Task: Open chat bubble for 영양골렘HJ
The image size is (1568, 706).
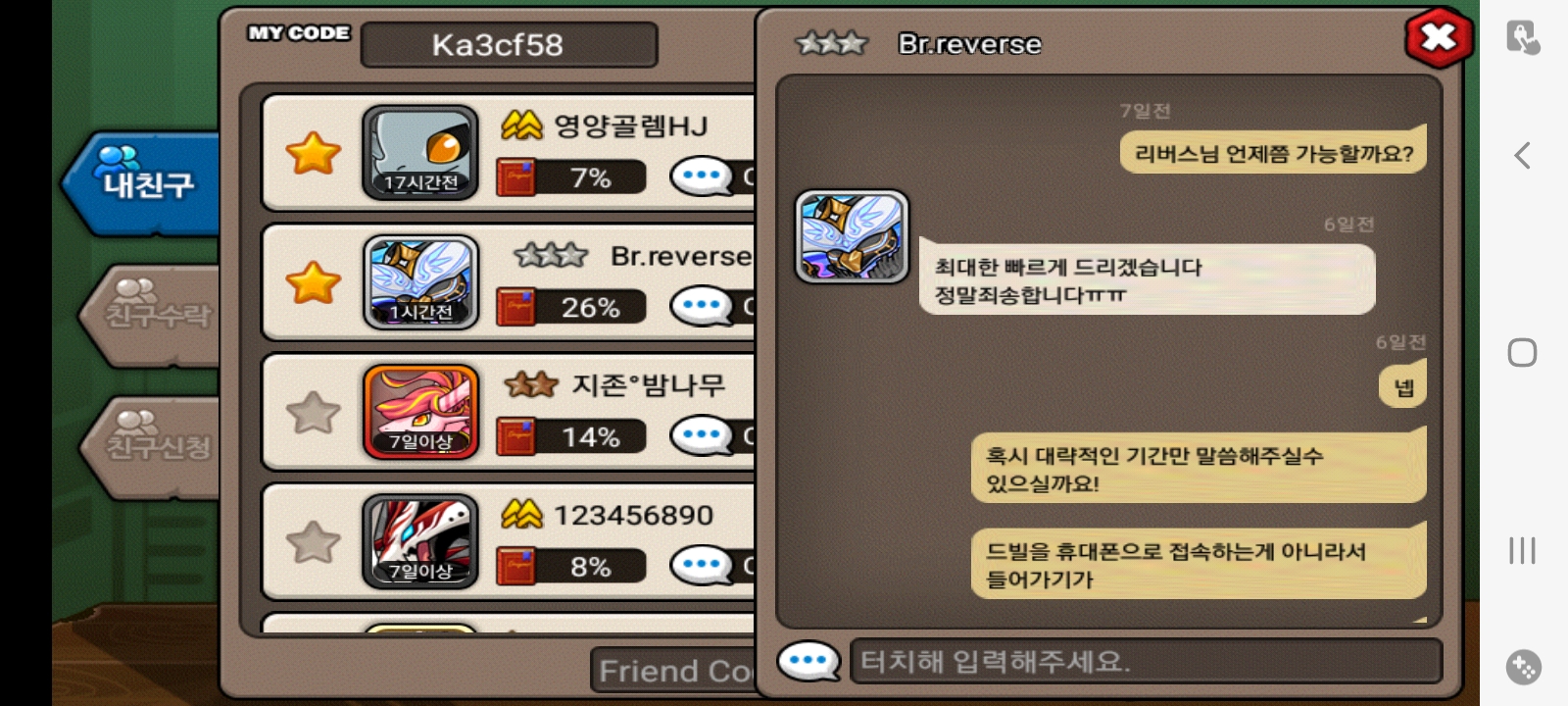Action: click(702, 177)
